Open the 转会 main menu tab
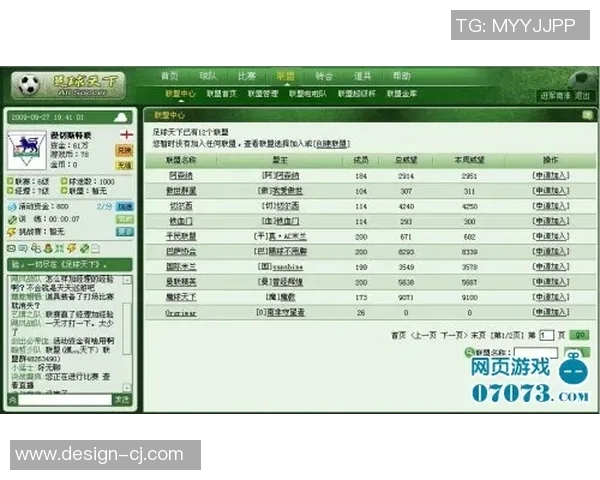600x480 pixels. [324, 76]
